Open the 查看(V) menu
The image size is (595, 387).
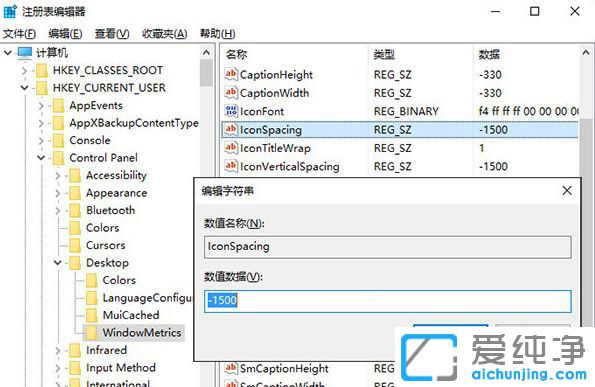112,34
